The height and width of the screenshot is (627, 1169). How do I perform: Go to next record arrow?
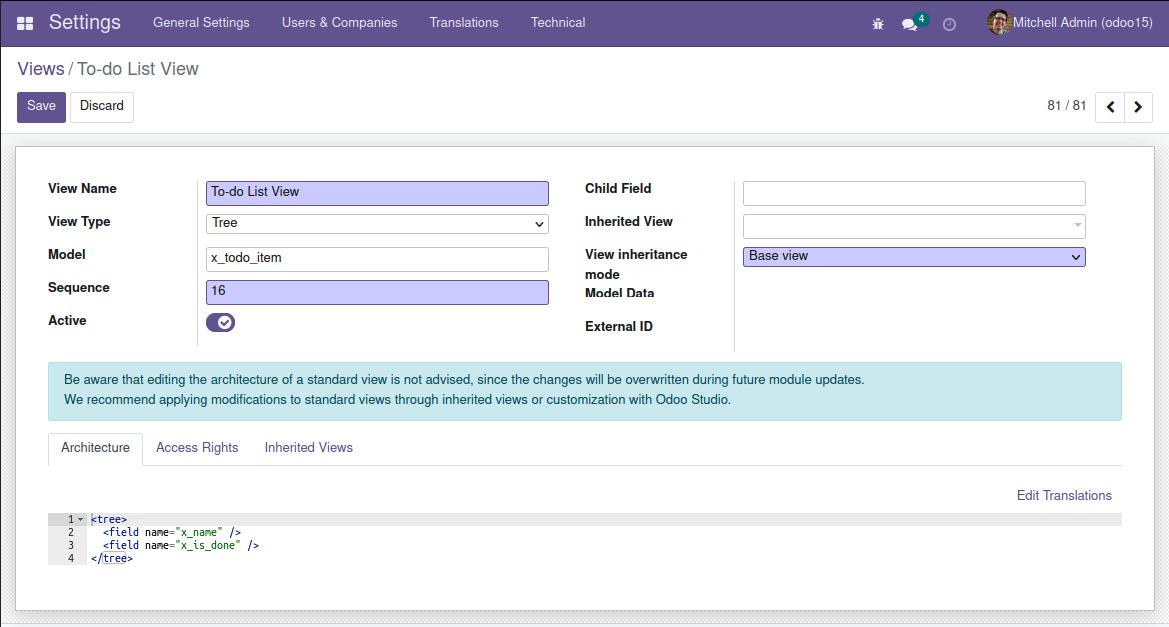click(1138, 107)
